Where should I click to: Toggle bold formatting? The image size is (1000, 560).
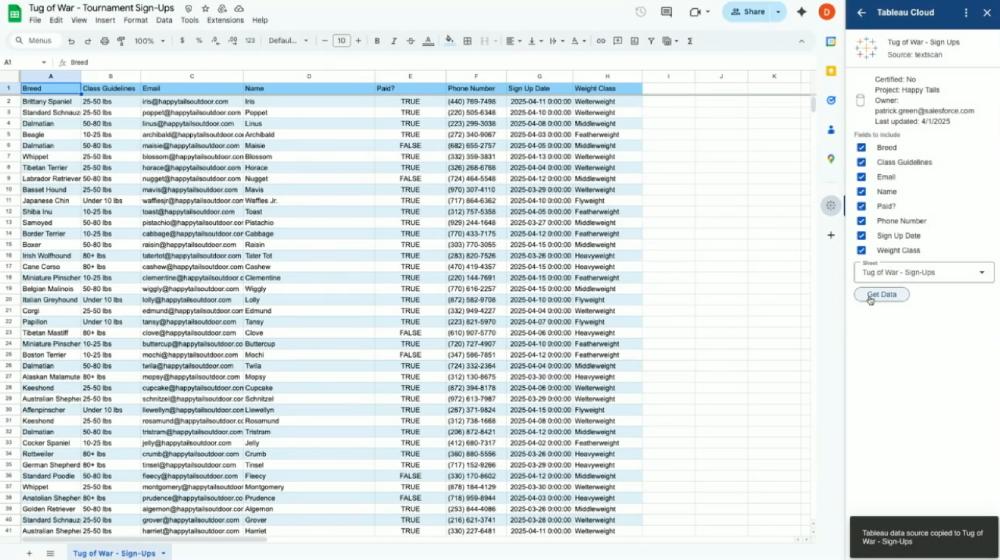377,41
